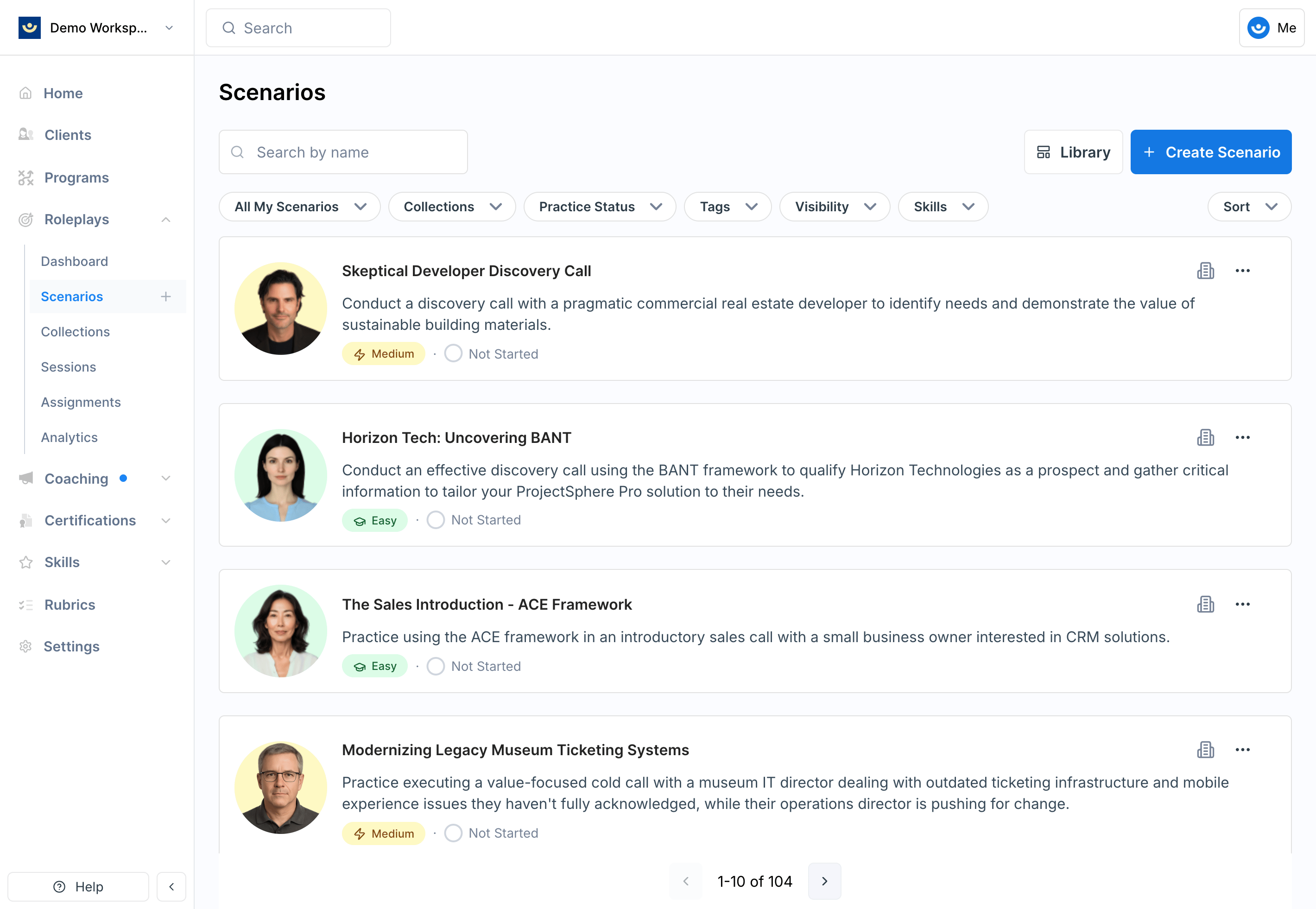Click the Museum Ticketing persona avatar
Image resolution: width=1316 pixels, height=909 pixels.
(x=281, y=788)
